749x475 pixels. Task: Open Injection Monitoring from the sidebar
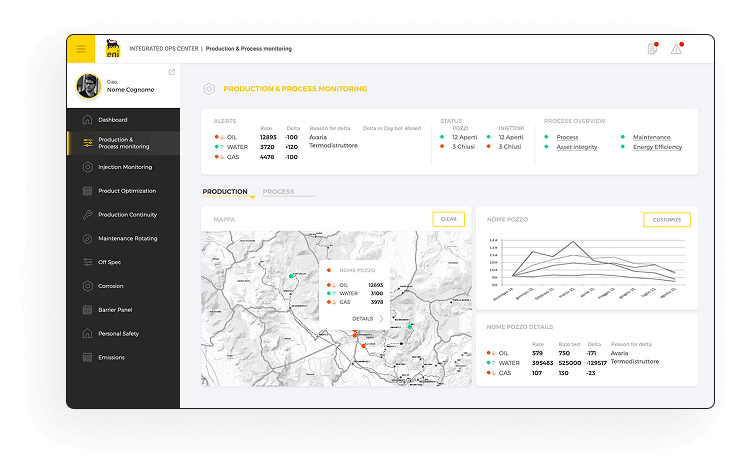124,167
